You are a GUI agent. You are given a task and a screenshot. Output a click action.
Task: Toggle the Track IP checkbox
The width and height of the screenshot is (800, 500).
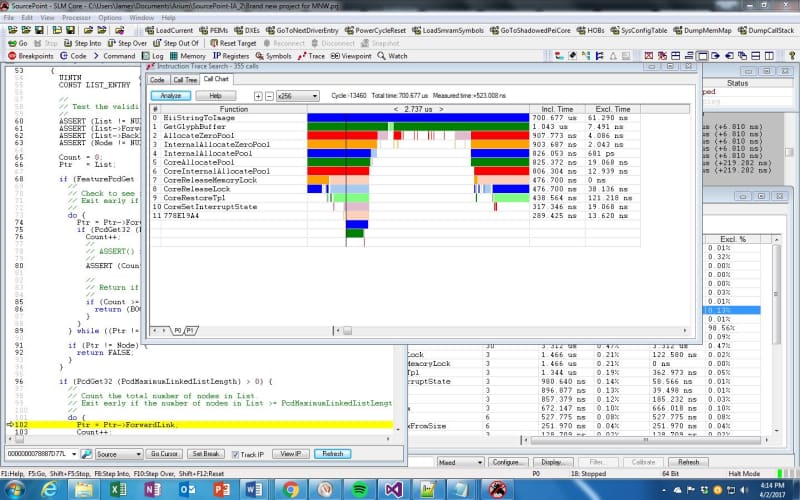coord(235,455)
